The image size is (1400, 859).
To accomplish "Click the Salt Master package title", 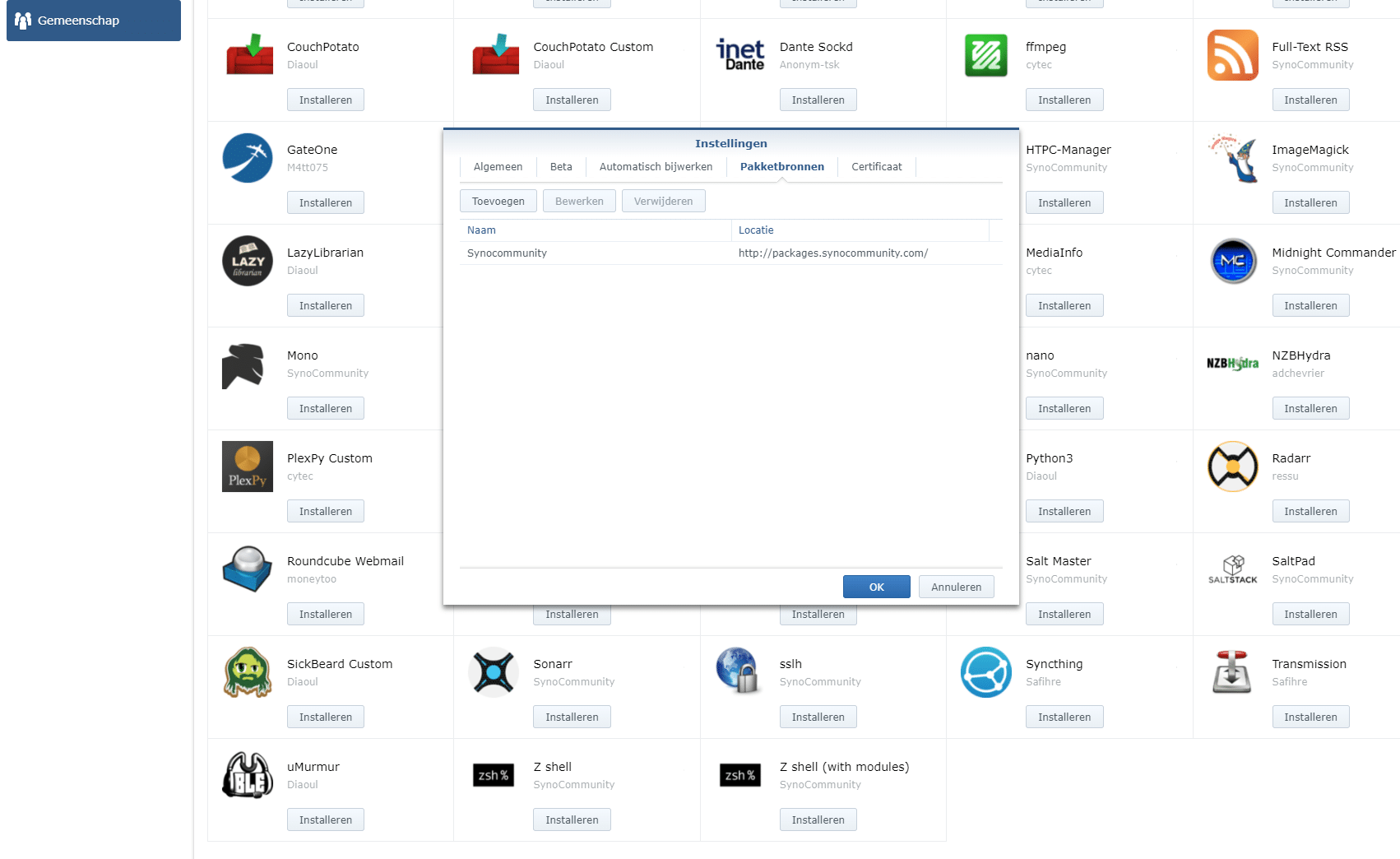I will tap(1059, 561).
